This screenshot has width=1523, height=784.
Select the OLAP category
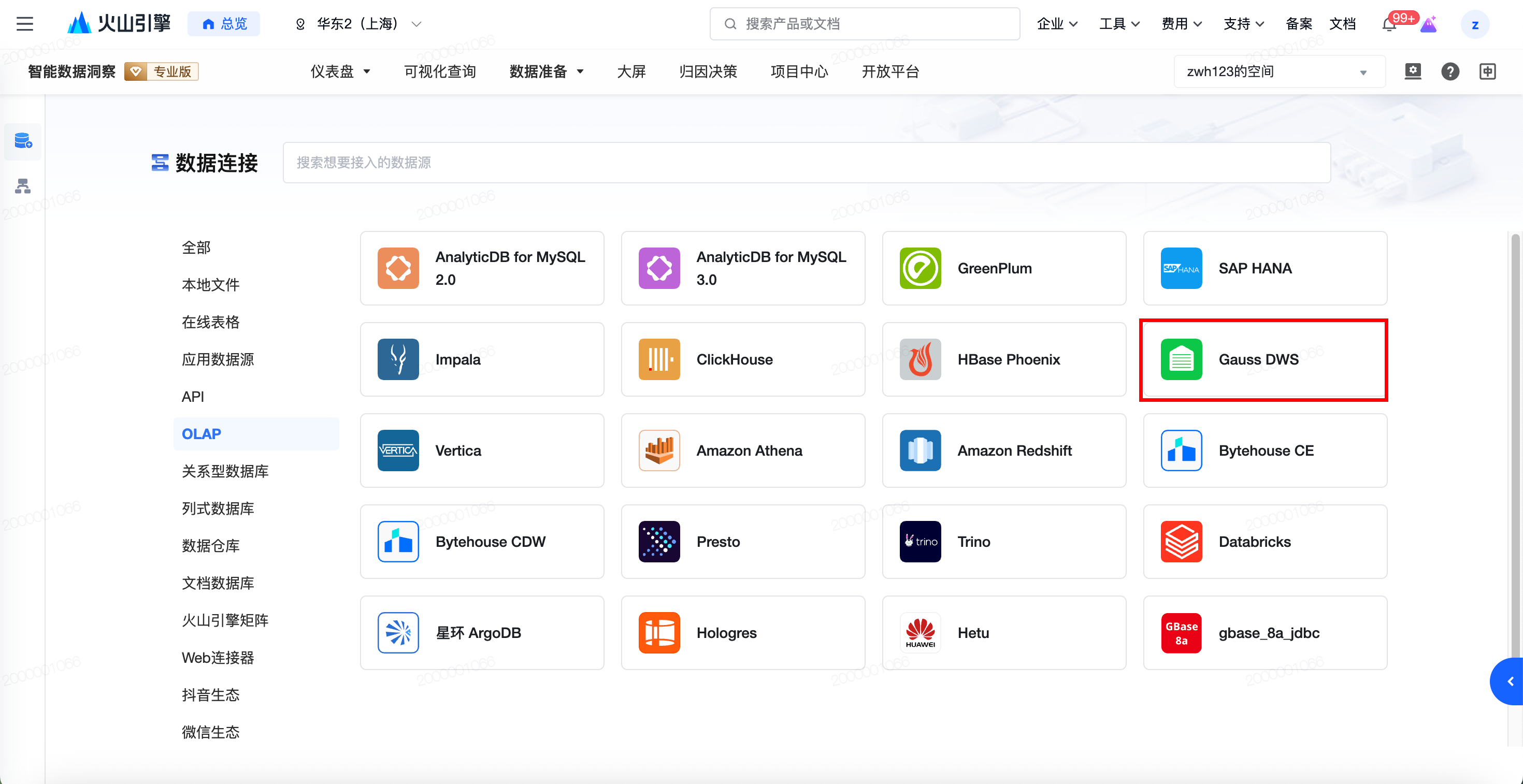click(256, 433)
